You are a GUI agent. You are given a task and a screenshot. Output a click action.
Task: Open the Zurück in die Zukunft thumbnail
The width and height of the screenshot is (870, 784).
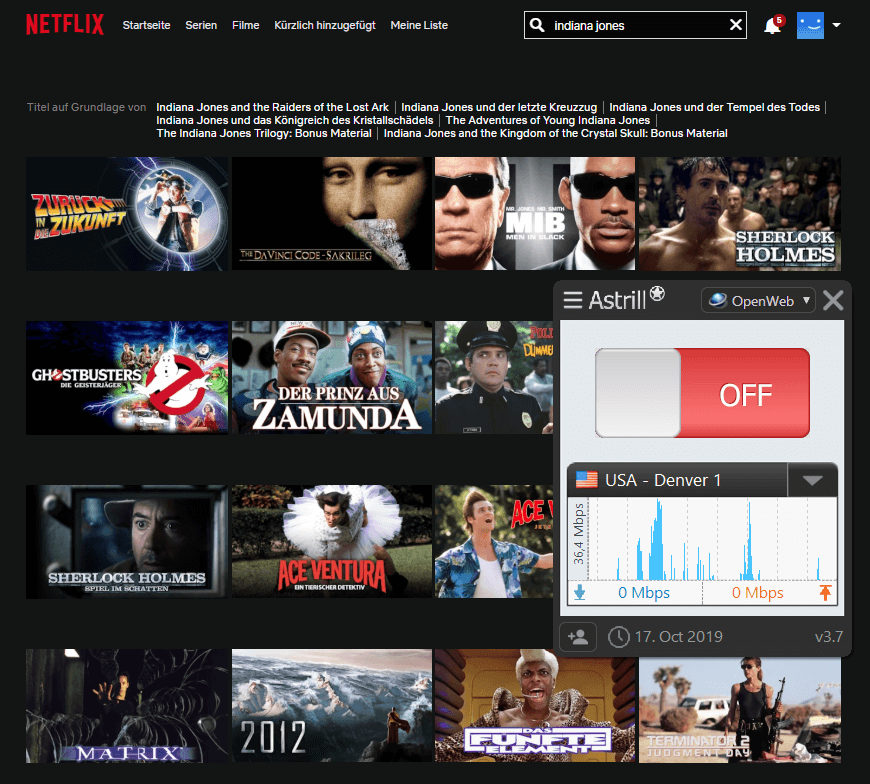coord(127,214)
